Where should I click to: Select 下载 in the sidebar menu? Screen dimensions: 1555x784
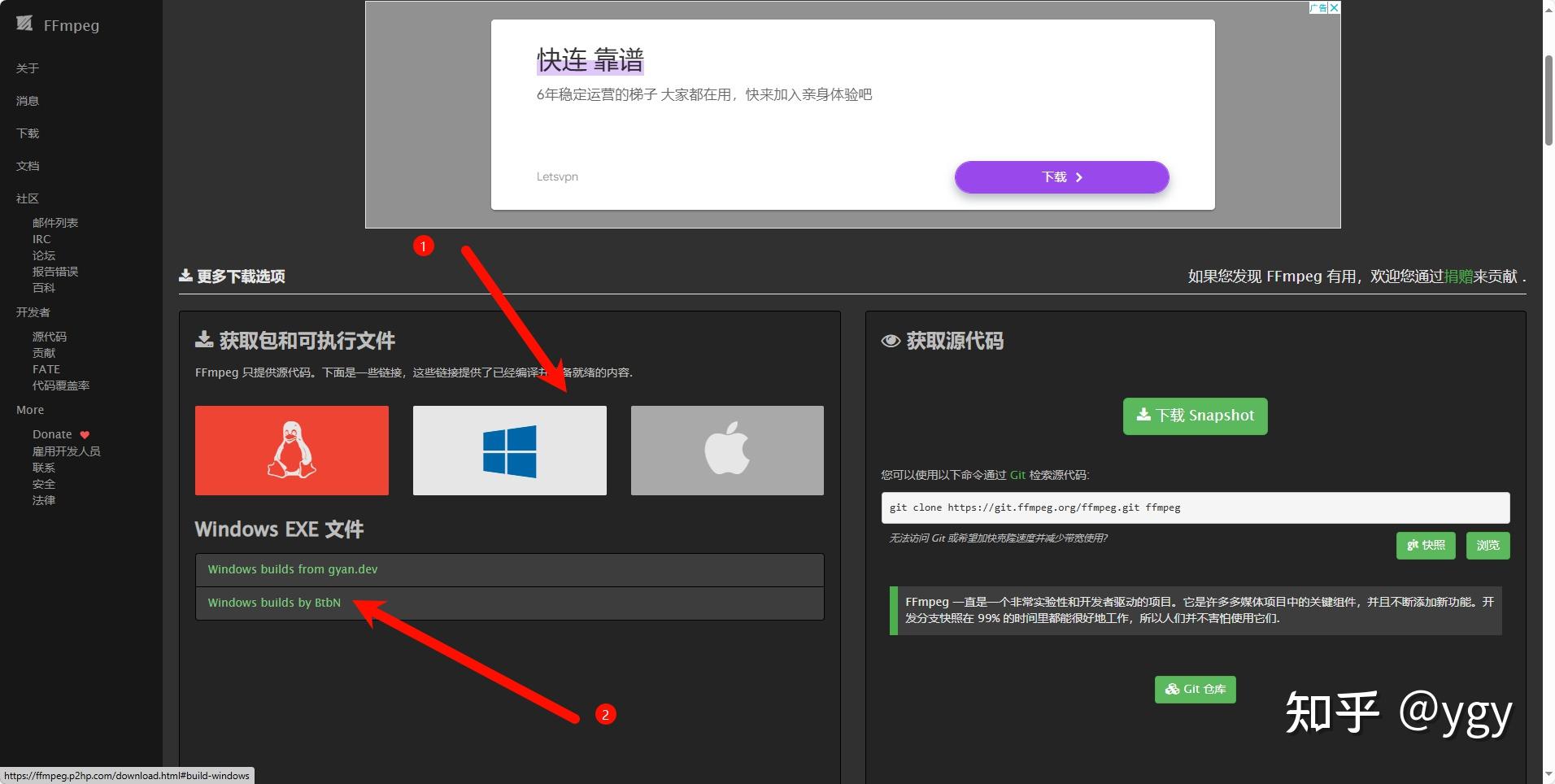tap(27, 133)
